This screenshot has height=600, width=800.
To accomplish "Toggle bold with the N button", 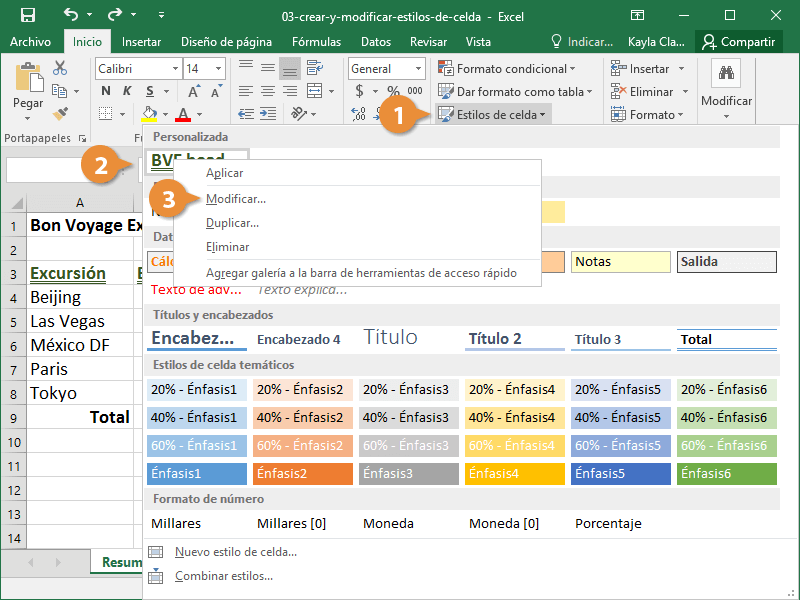I will (105, 91).
